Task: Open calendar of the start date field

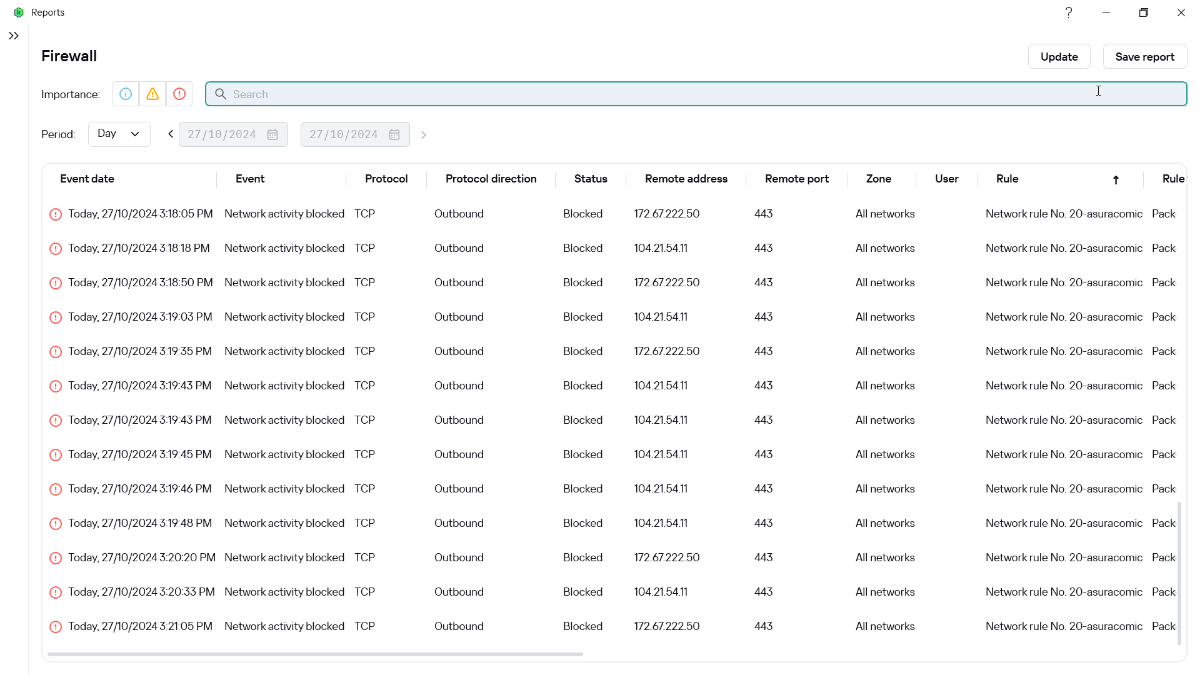Action: (272, 135)
